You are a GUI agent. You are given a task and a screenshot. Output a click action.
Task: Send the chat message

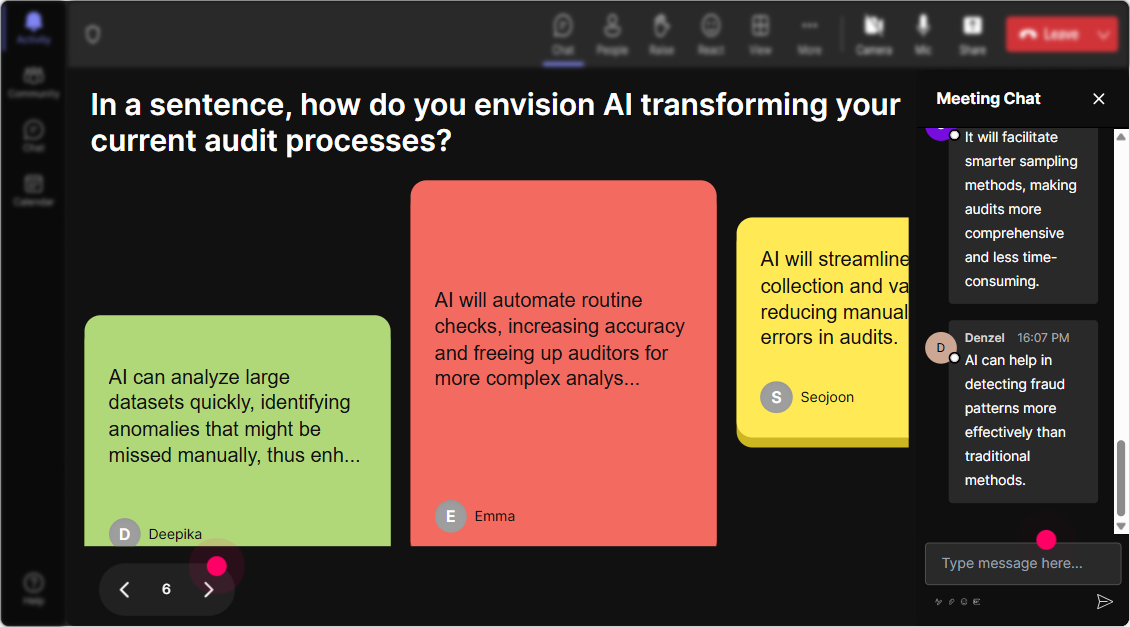pos(1104,602)
